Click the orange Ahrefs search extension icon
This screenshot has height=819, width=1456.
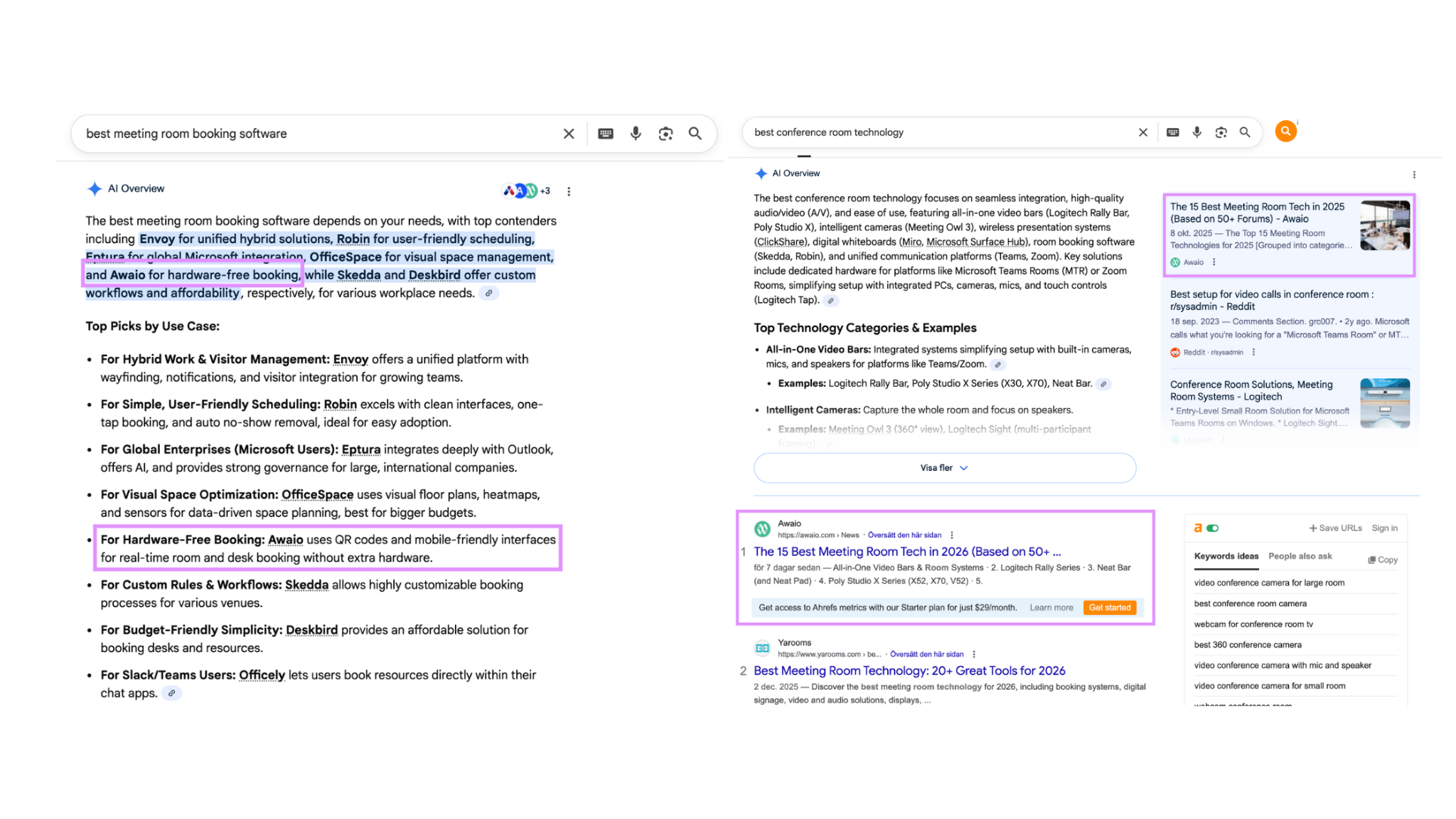(1285, 132)
